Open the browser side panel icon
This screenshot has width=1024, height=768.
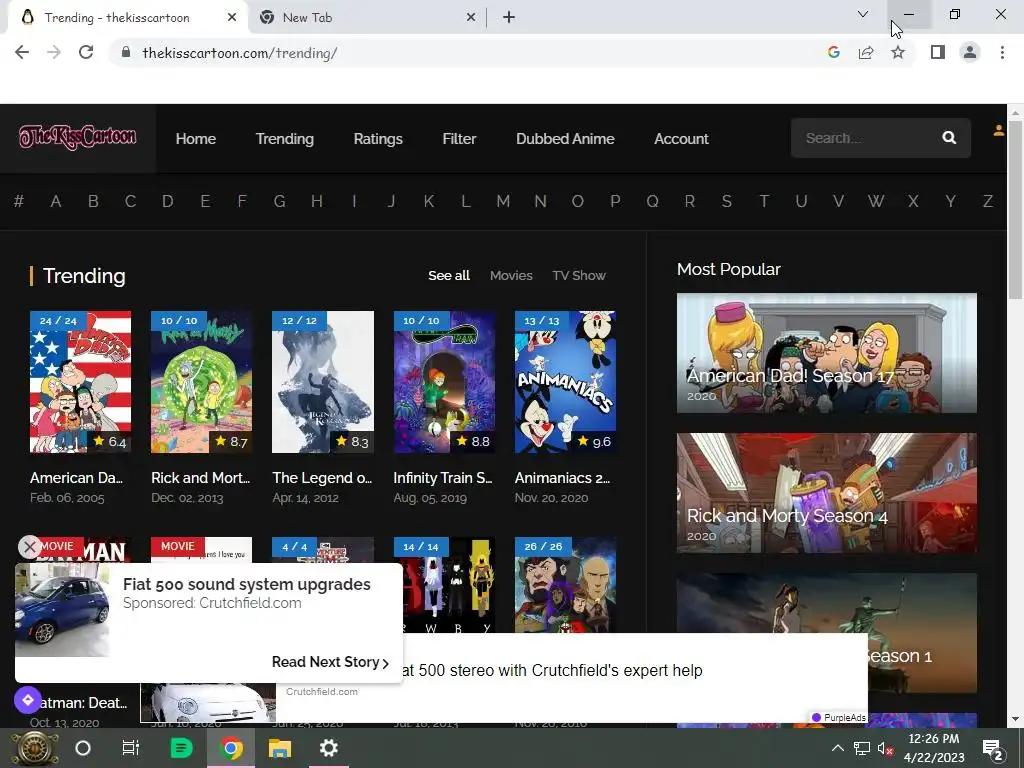(x=938, y=52)
